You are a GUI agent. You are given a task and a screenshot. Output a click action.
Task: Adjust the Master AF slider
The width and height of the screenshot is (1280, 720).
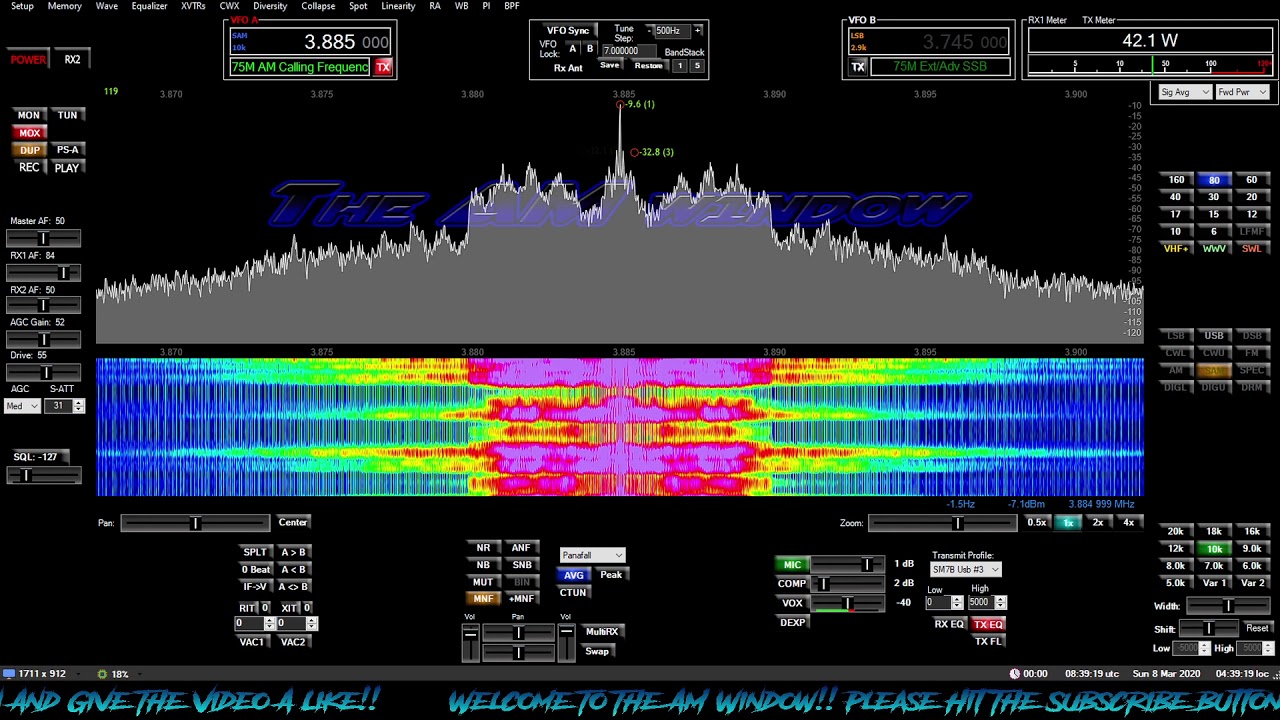pyautogui.click(x=43, y=238)
